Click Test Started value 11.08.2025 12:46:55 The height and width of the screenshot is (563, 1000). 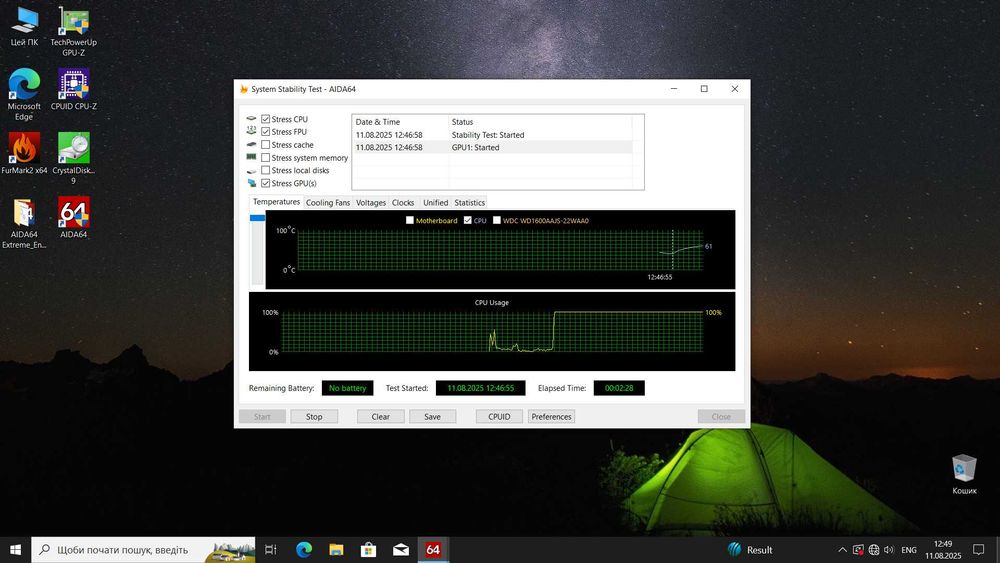(x=481, y=388)
